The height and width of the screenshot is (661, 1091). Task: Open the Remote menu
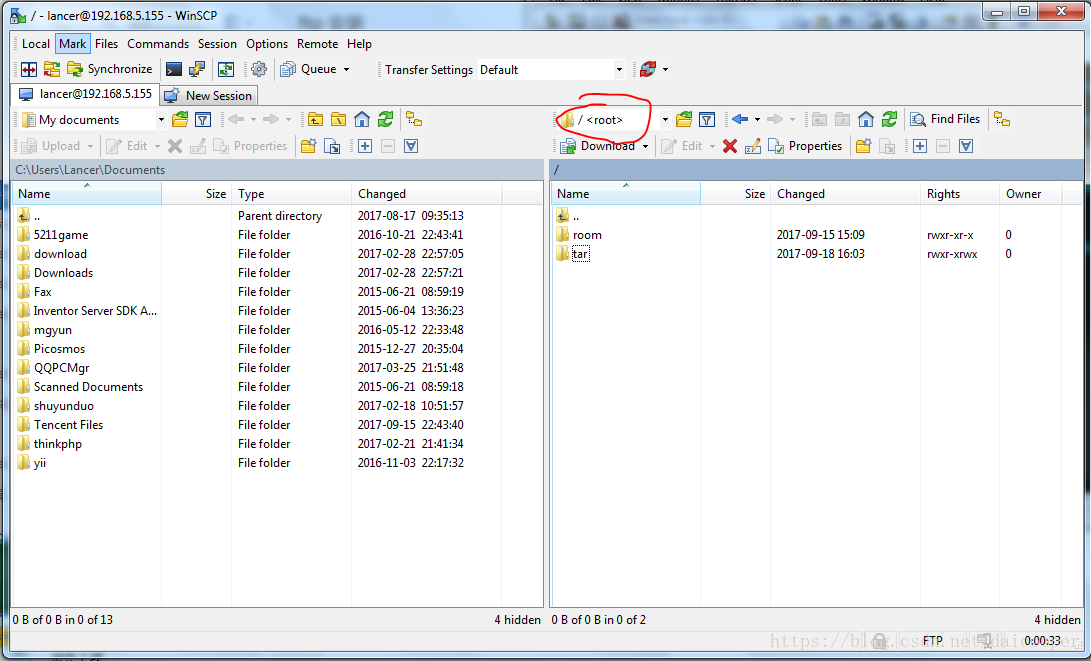tap(317, 44)
